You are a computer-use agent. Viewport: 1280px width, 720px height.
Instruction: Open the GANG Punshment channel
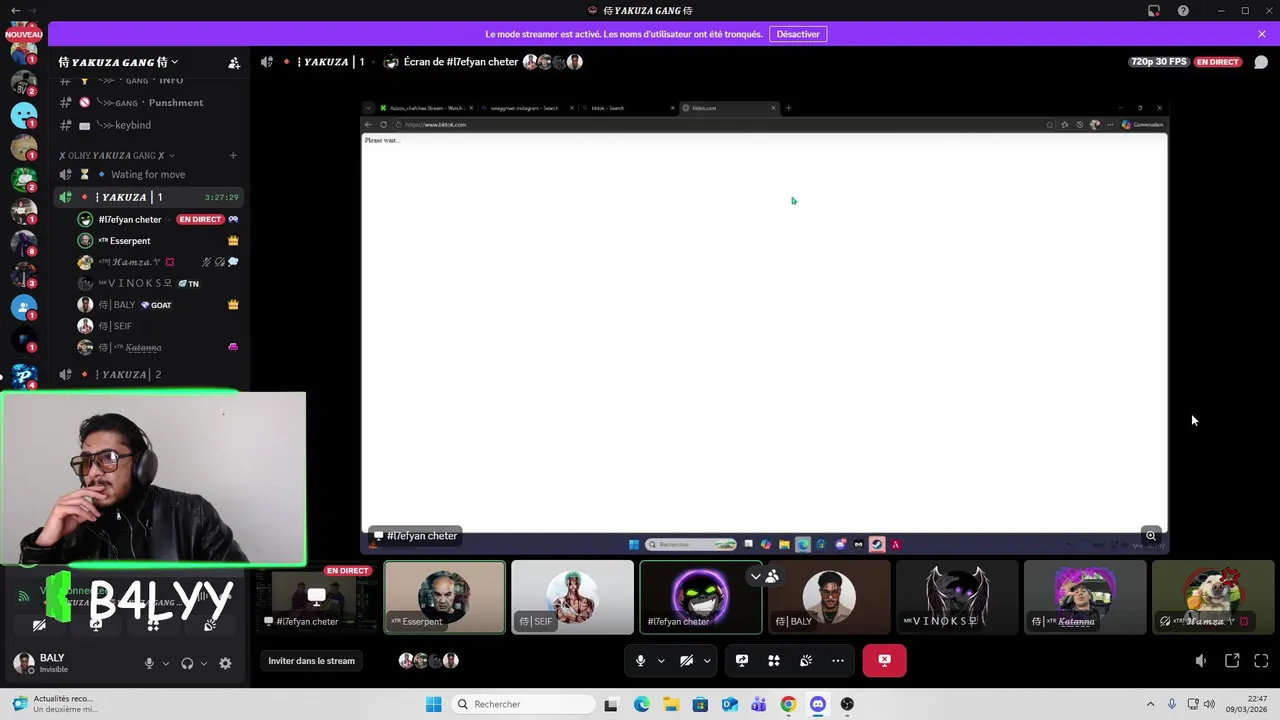click(148, 103)
